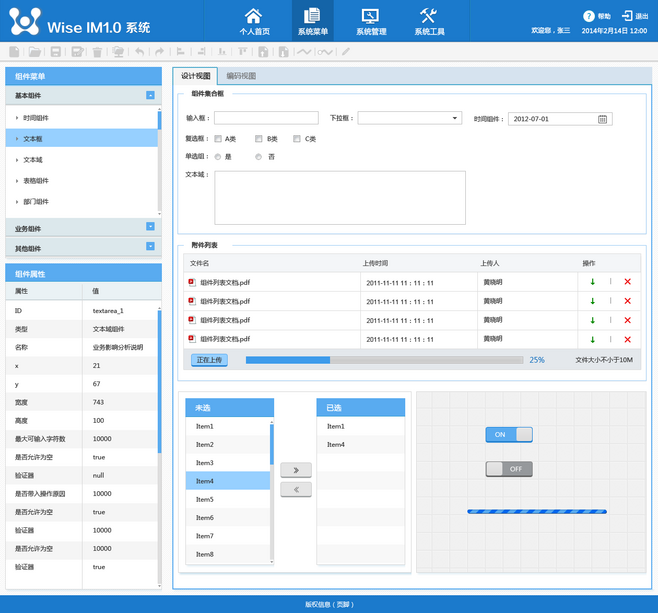Expand the 业务组件 section
The height and width of the screenshot is (613, 658).
(150, 227)
